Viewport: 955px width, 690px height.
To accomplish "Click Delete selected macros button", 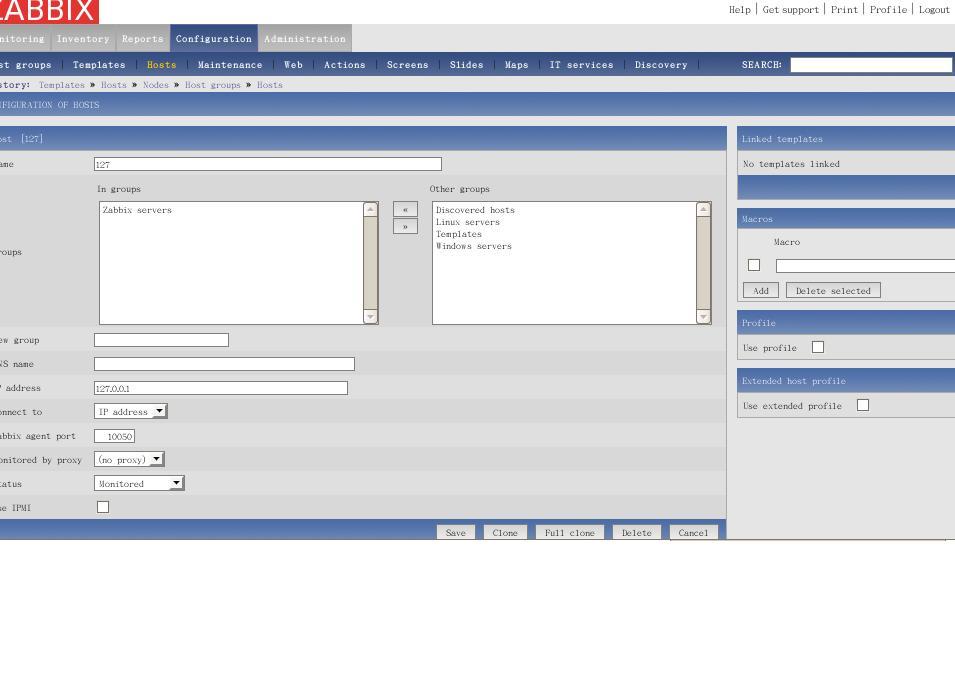I will (833, 290).
